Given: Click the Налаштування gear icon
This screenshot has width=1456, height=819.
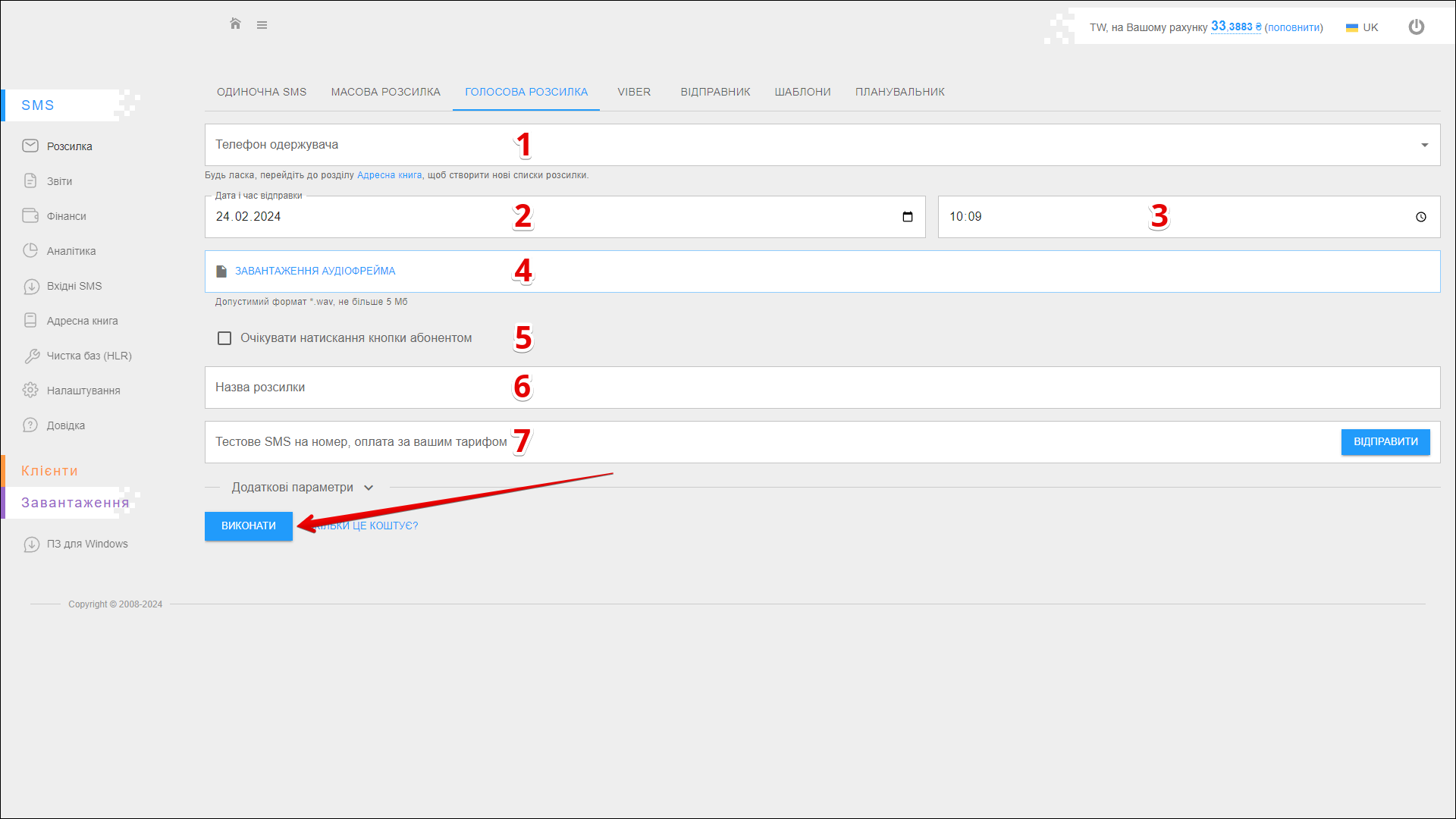Looking at the screenshot, I should (x=30, y=391).
